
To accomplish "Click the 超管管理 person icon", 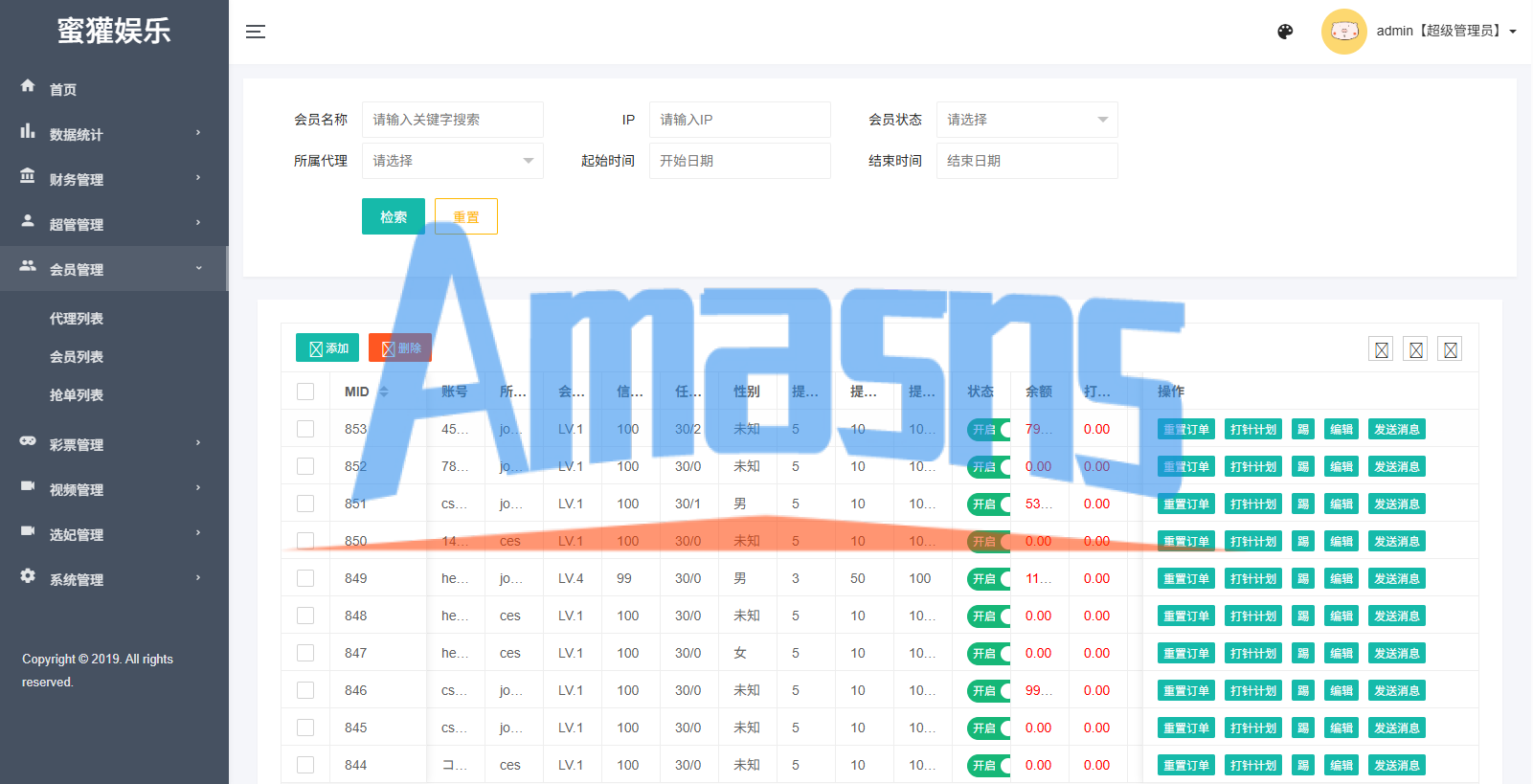I will (28, 220).
